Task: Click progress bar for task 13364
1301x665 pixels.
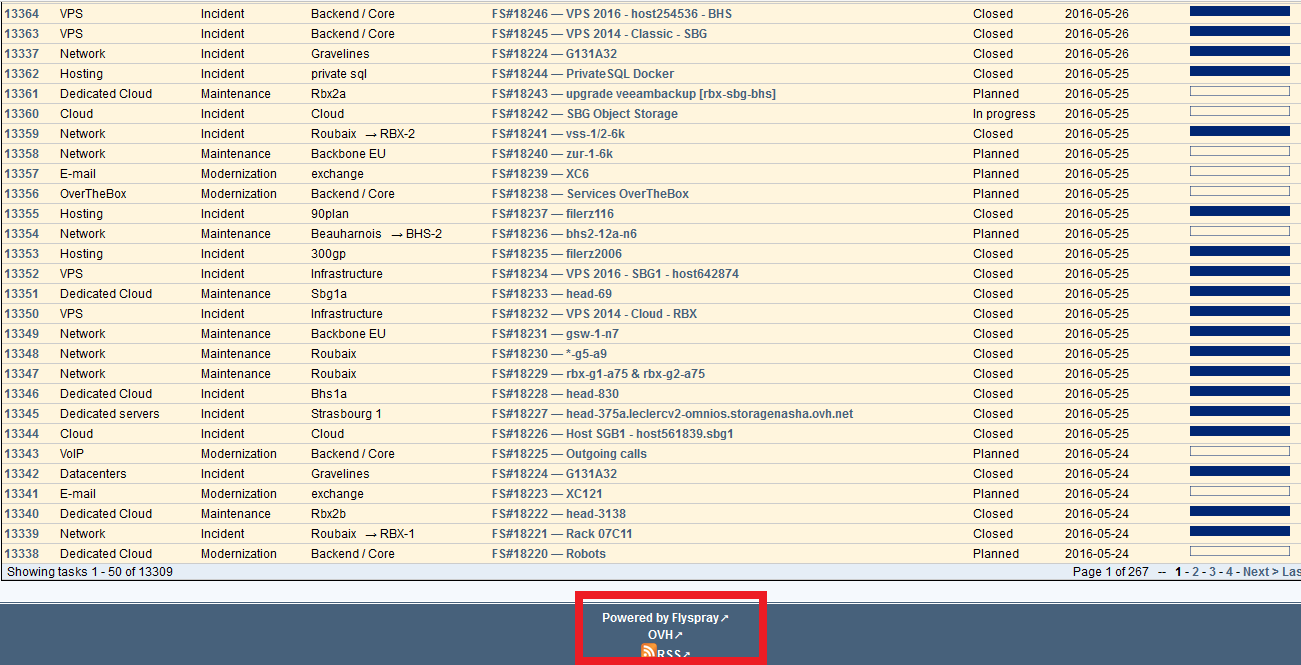Action: 1240,11
